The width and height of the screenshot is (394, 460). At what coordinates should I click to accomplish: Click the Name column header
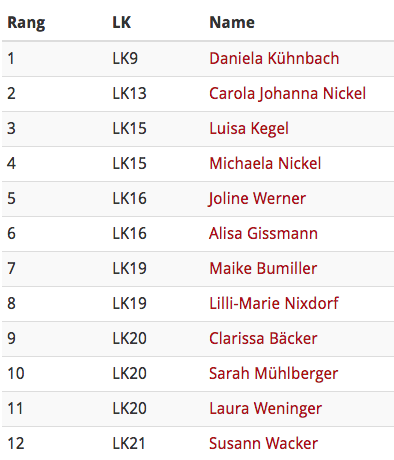(x=232, y=22)
